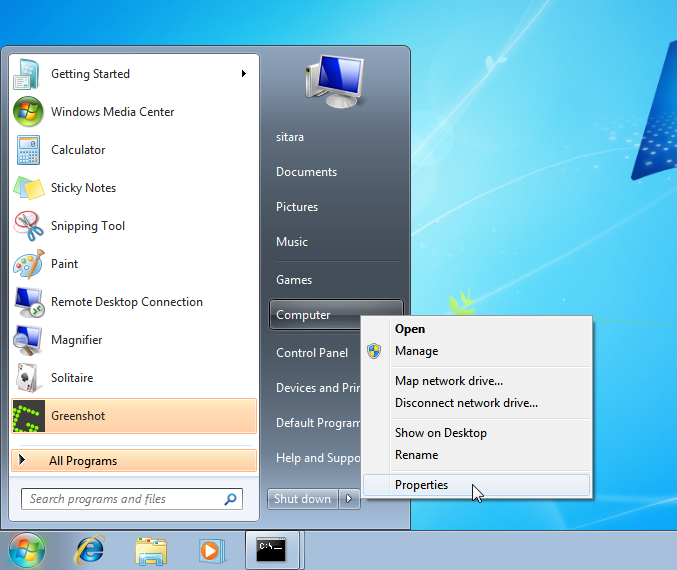Open Internet Explorer from the taskbar
Screen dimensions: 677x570
tap(90, 550)
